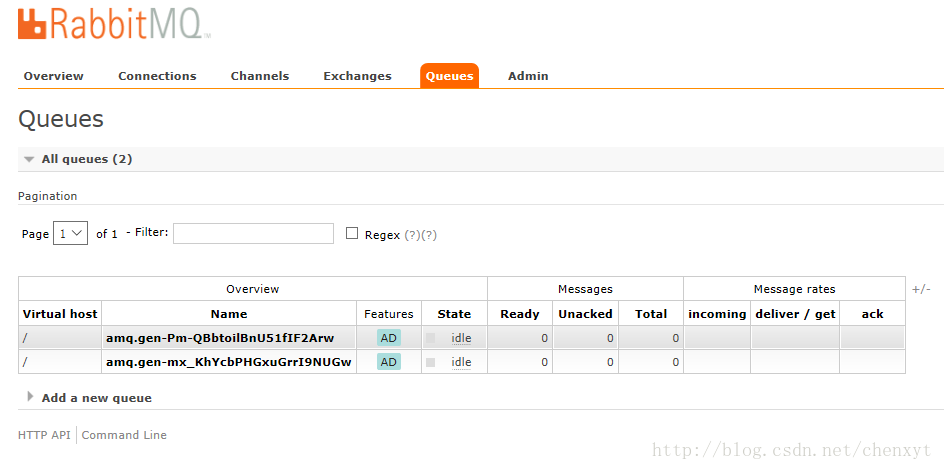Viewport: 944px width, 470px height.
Task: Click state indicator square for amq.gen-mx queue
Action: click(x=430, y=362)
